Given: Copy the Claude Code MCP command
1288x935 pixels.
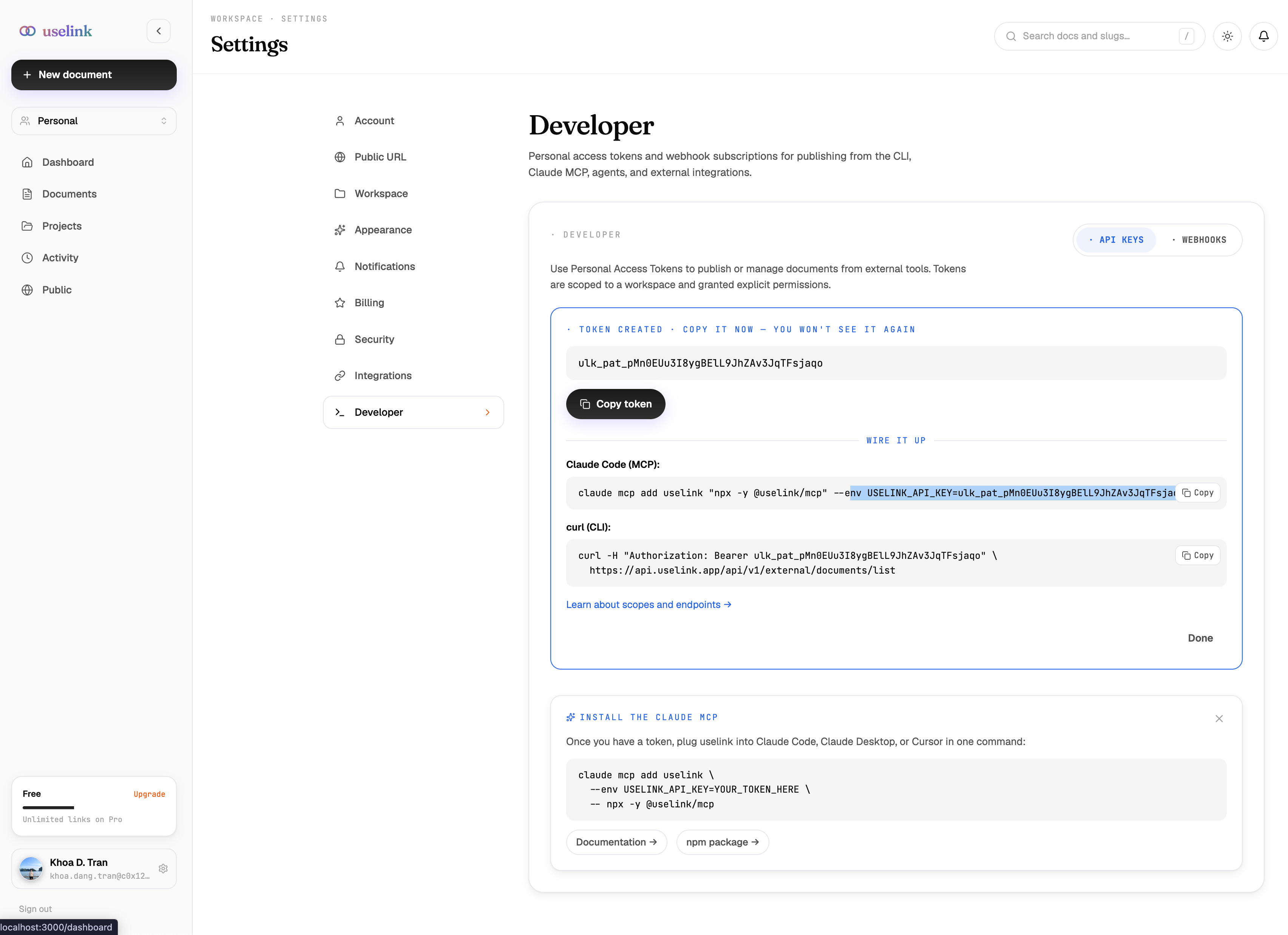Looking at the screenshot, I should pyautogui.click(x=1198, y=493).
